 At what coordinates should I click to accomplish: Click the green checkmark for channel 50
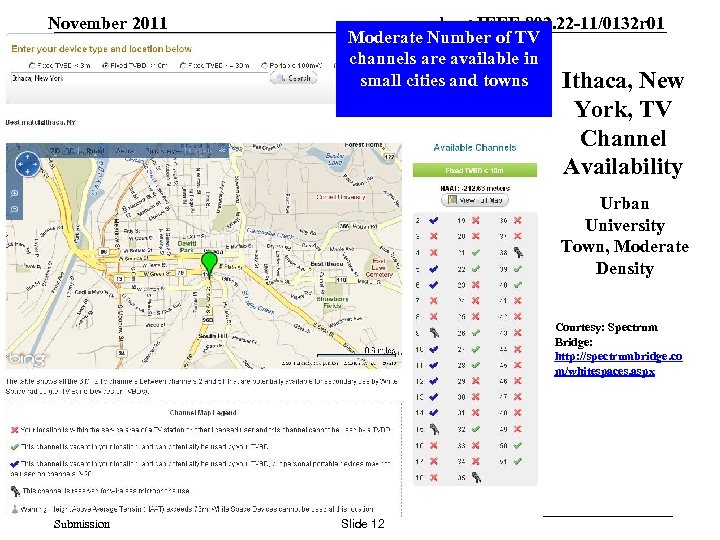coord(518,445)
